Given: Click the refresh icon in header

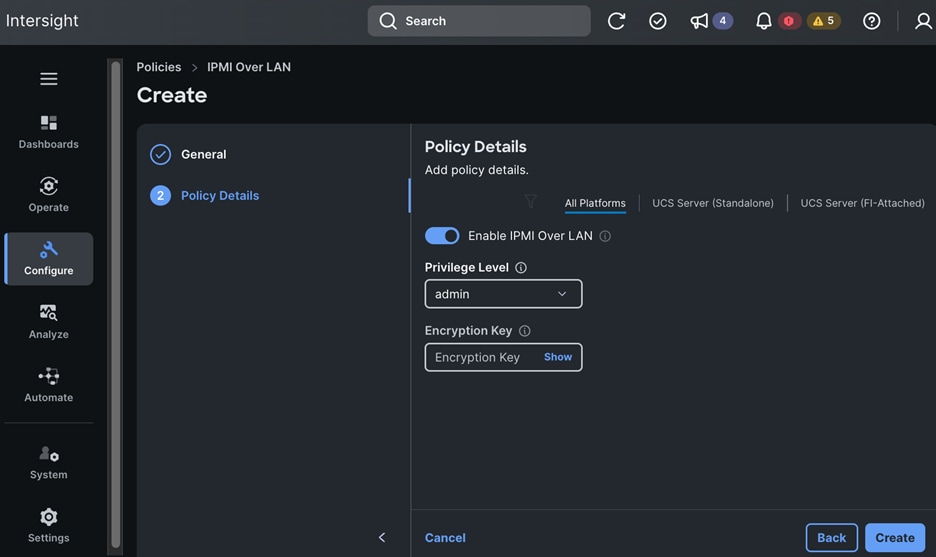Looking at the screenshot, I should 616,21.
